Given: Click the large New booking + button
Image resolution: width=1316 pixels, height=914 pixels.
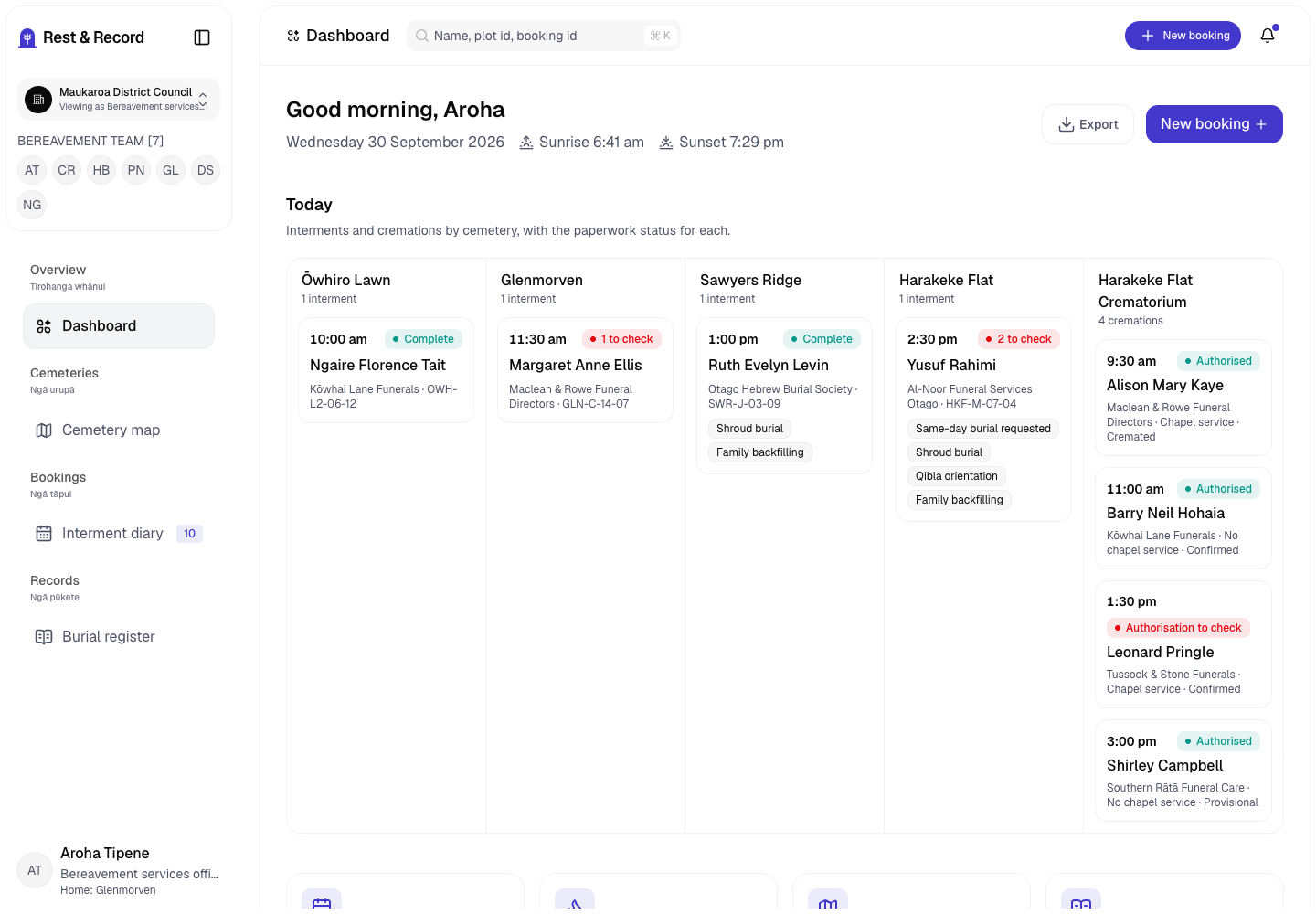Looking at the screenshot, I should [x=1215, y=124].
